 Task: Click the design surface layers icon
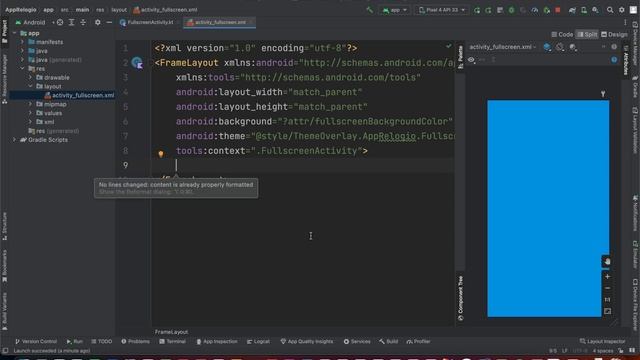[x=547, y=47]
